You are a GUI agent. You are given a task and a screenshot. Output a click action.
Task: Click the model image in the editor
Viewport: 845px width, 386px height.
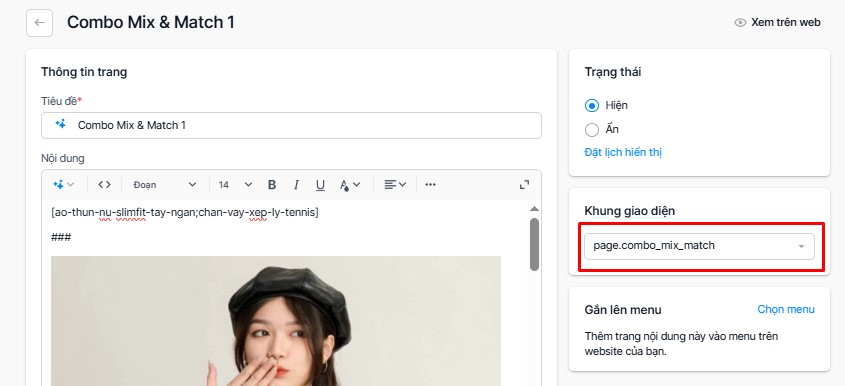pyautogui.click(x=276, y=321)
